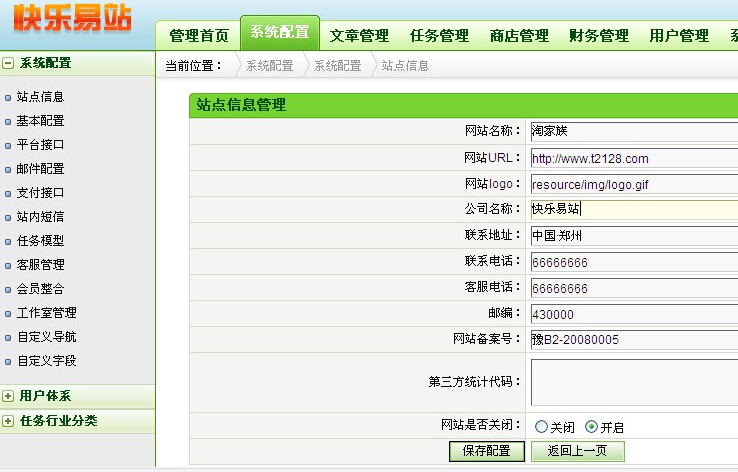Screen dimensions: 738x472
Task: Select the 系统配置 top tab
Action: (x=280, y=32)
